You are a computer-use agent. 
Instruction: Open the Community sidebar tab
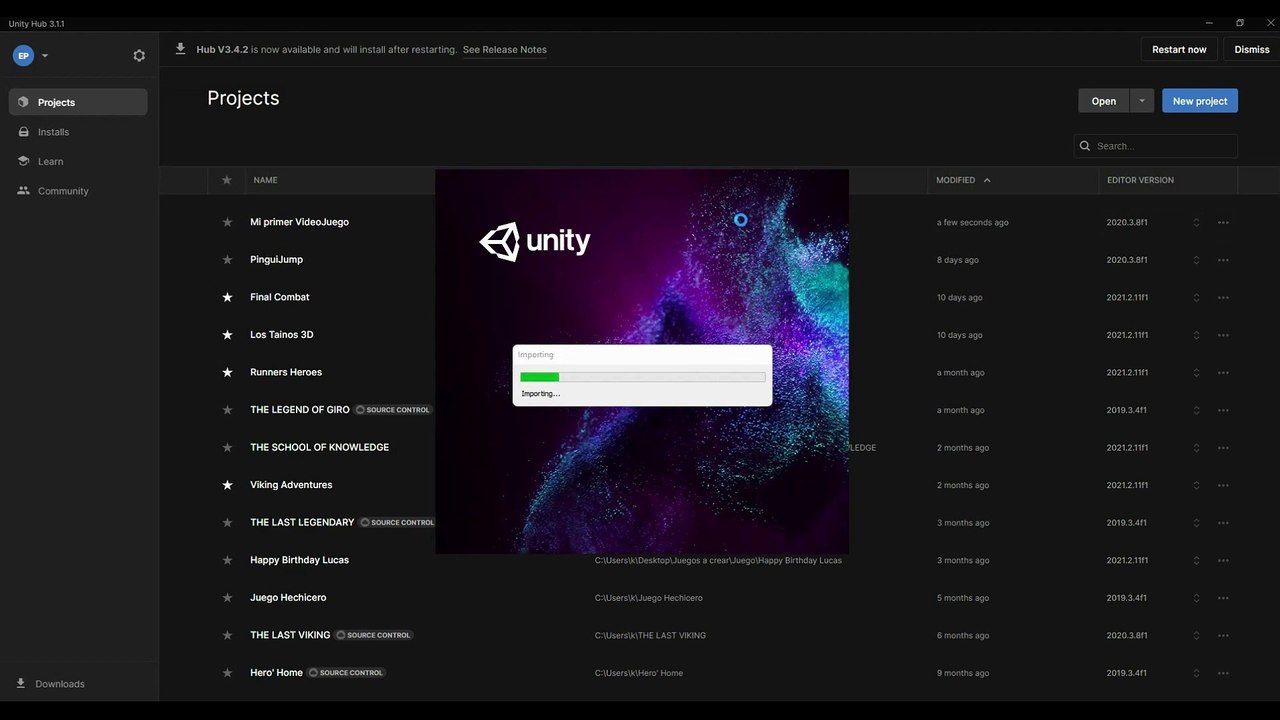78,191
